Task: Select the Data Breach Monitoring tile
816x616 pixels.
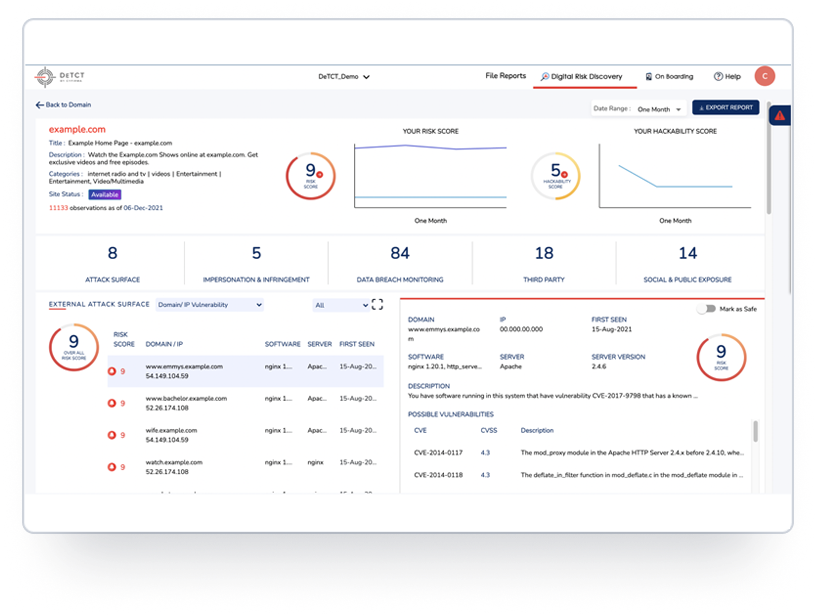Action: coord(400,264)
